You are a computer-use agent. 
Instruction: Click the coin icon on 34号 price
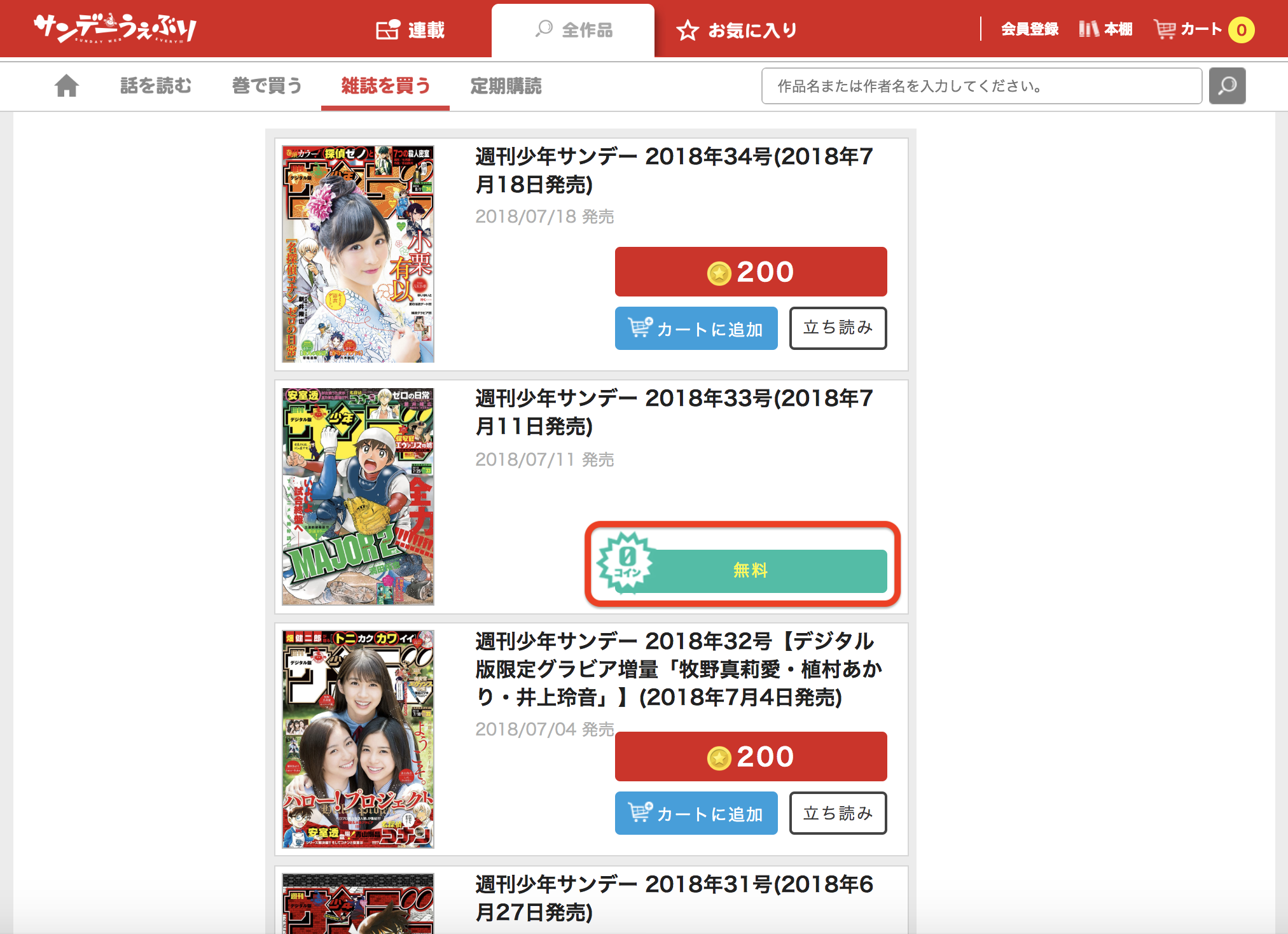point(719,274)
